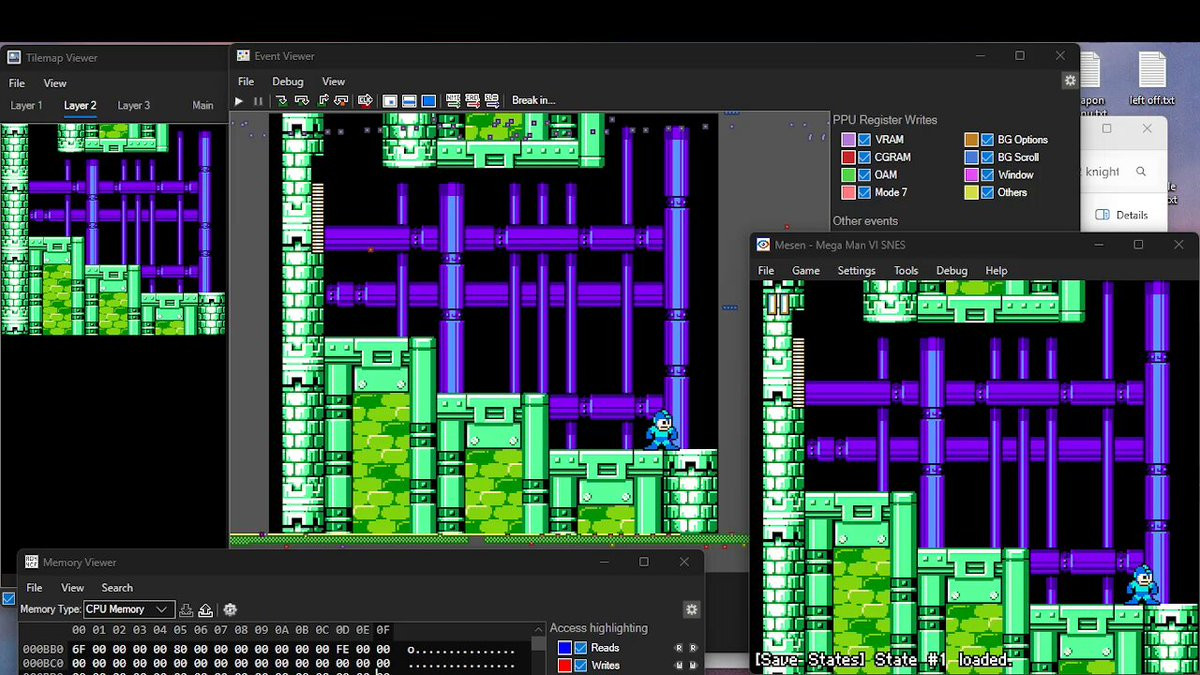Click the Writes red highlight swatch

(x=565, y=665)
